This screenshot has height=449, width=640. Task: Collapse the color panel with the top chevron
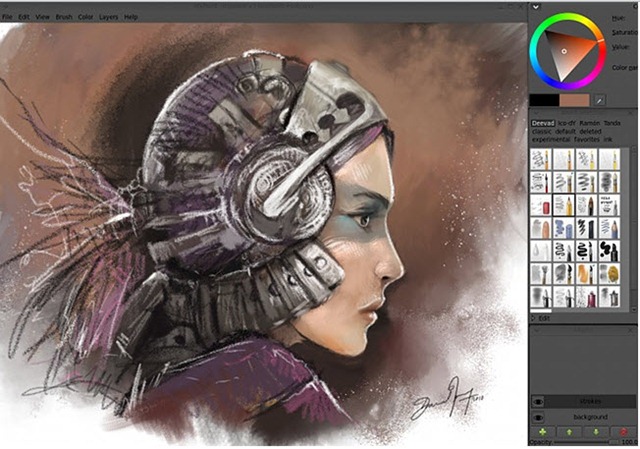coord(536,7)
